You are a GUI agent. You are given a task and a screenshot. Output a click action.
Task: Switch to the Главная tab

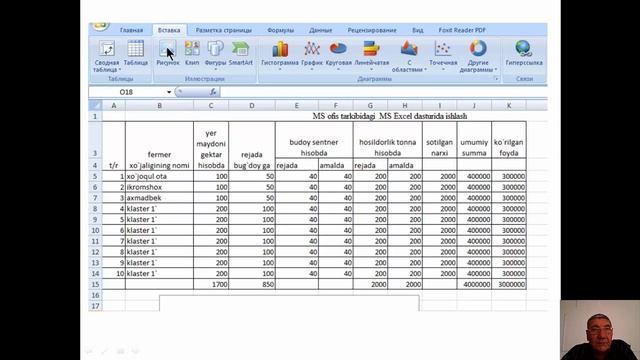[131, 30]
